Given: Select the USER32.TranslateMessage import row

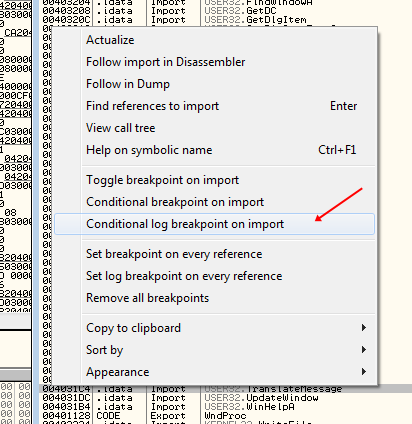Looking at the screenshot, I should click(x=225, y=389).
